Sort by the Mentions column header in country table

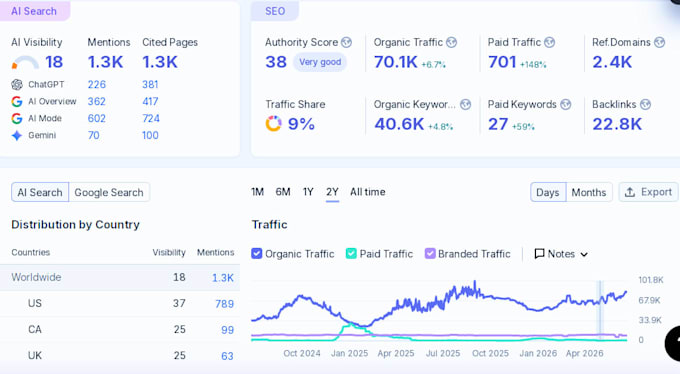click(x=216, y=253)
